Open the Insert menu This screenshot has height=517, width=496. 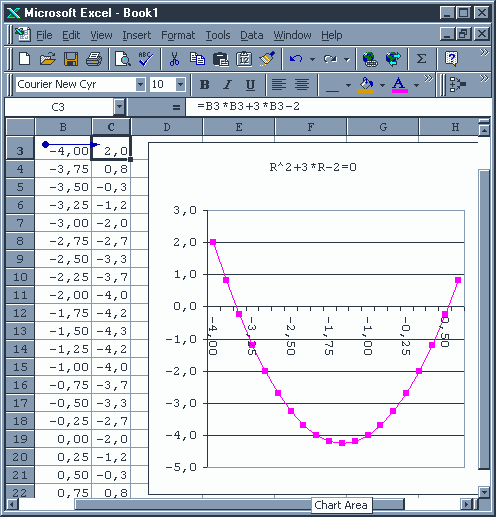click(x=137, y=35)
